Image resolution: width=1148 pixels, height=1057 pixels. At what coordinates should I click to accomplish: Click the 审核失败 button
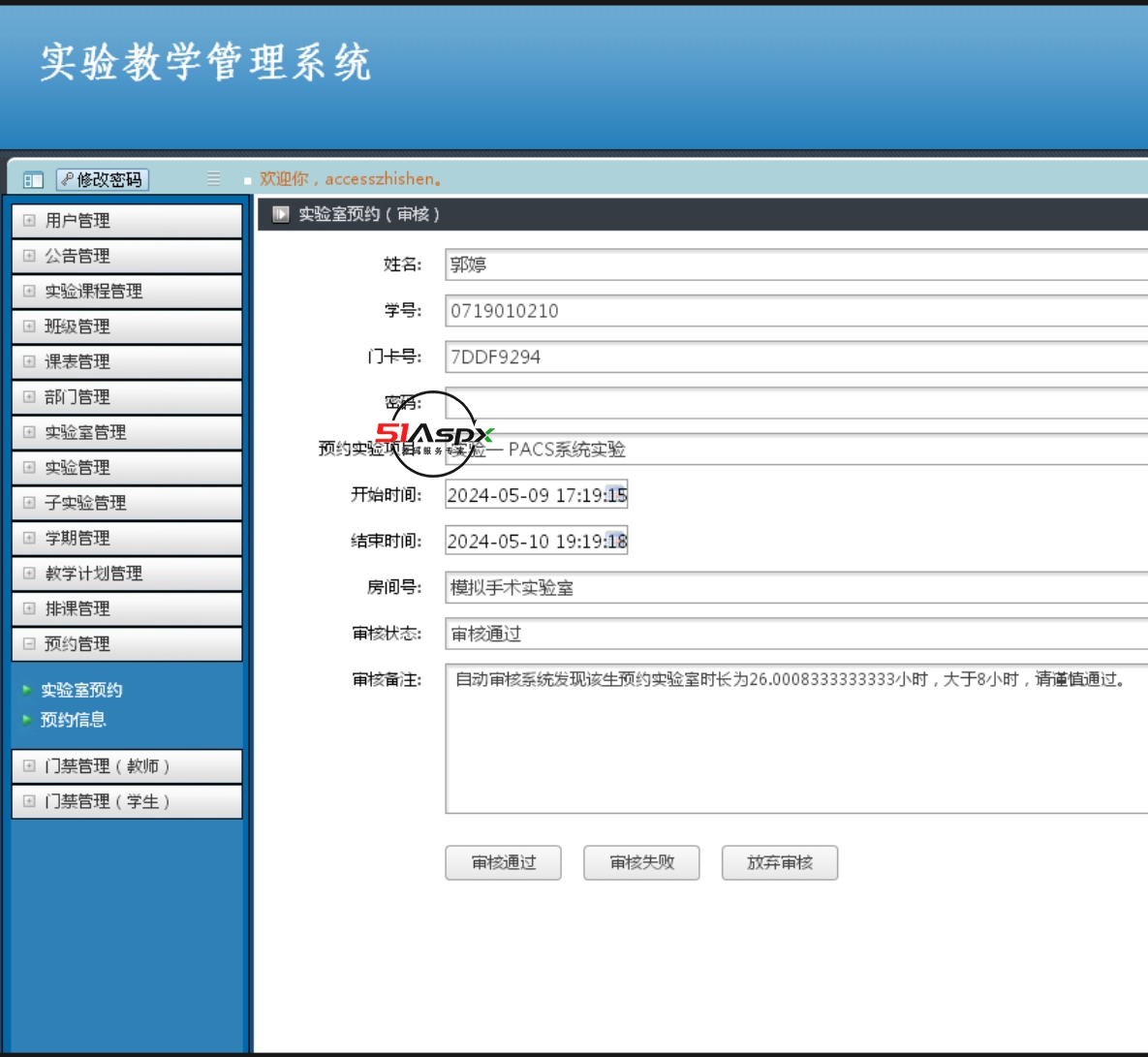point(641,862)
